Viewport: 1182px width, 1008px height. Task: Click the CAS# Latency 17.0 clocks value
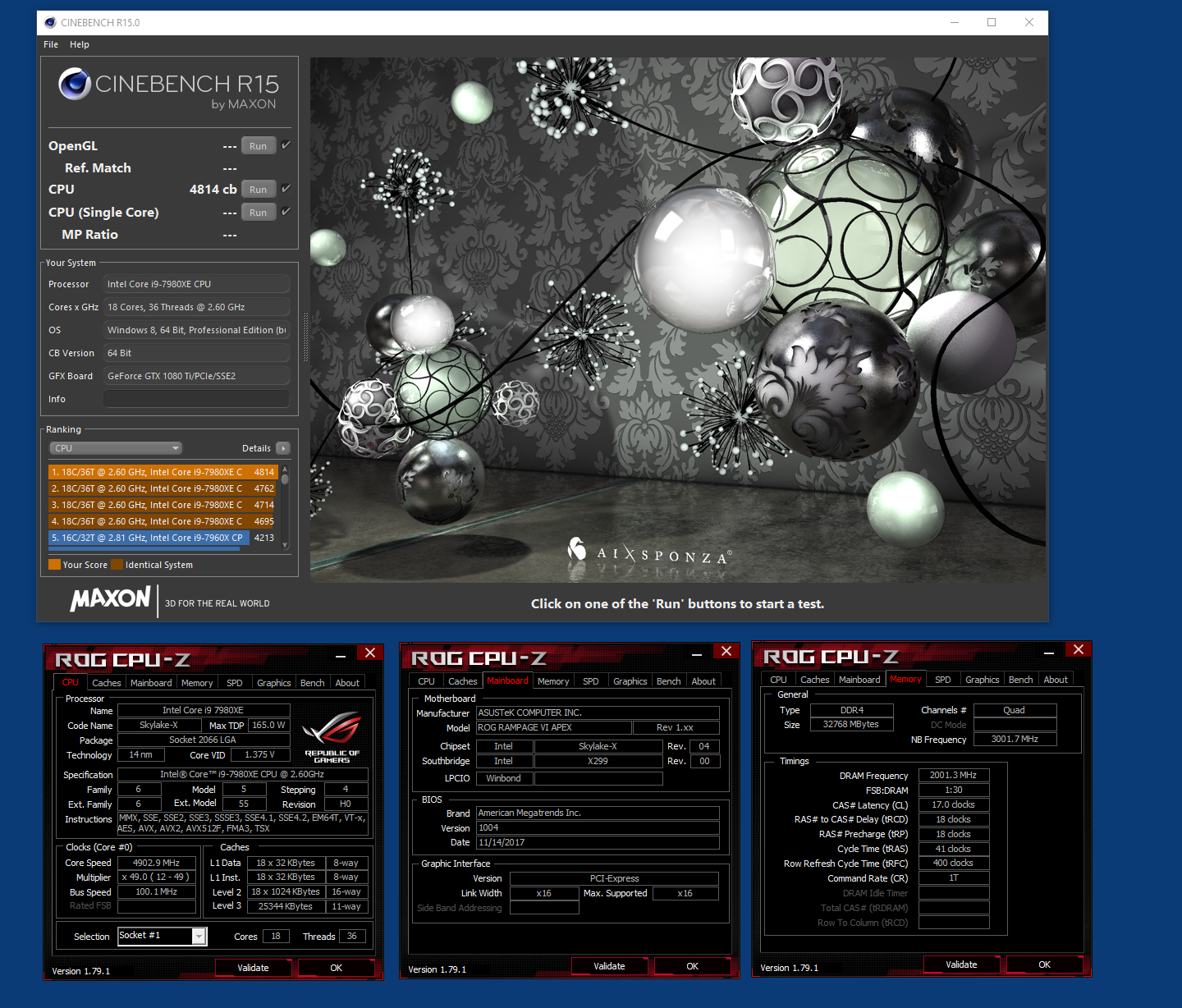pos(954,804)
